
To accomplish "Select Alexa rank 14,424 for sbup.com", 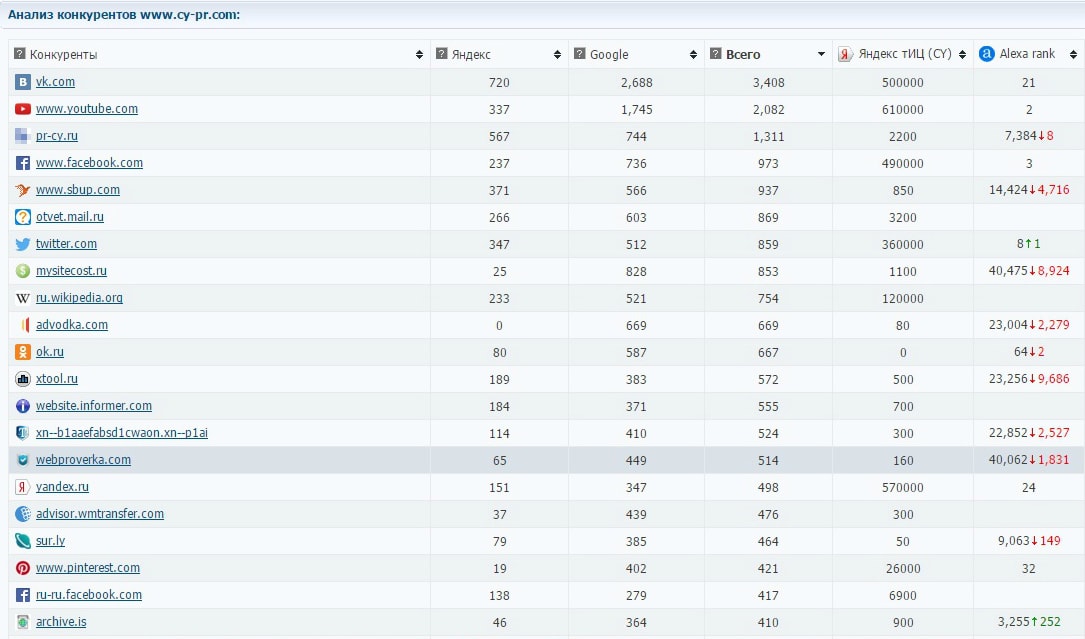I will click(1008, 190).
